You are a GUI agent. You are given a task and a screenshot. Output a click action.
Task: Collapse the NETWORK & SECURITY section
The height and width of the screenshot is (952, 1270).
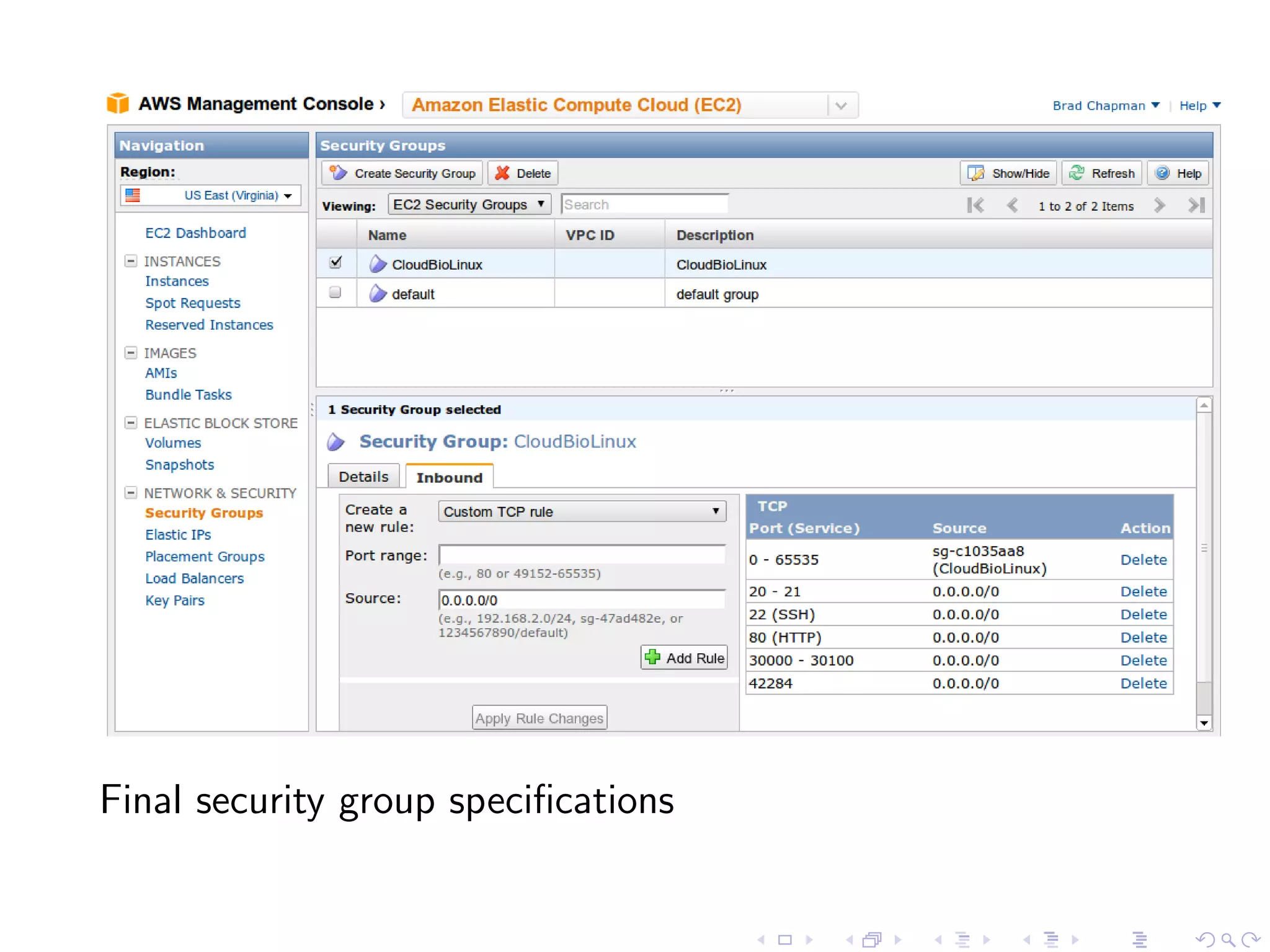[131, 493]
